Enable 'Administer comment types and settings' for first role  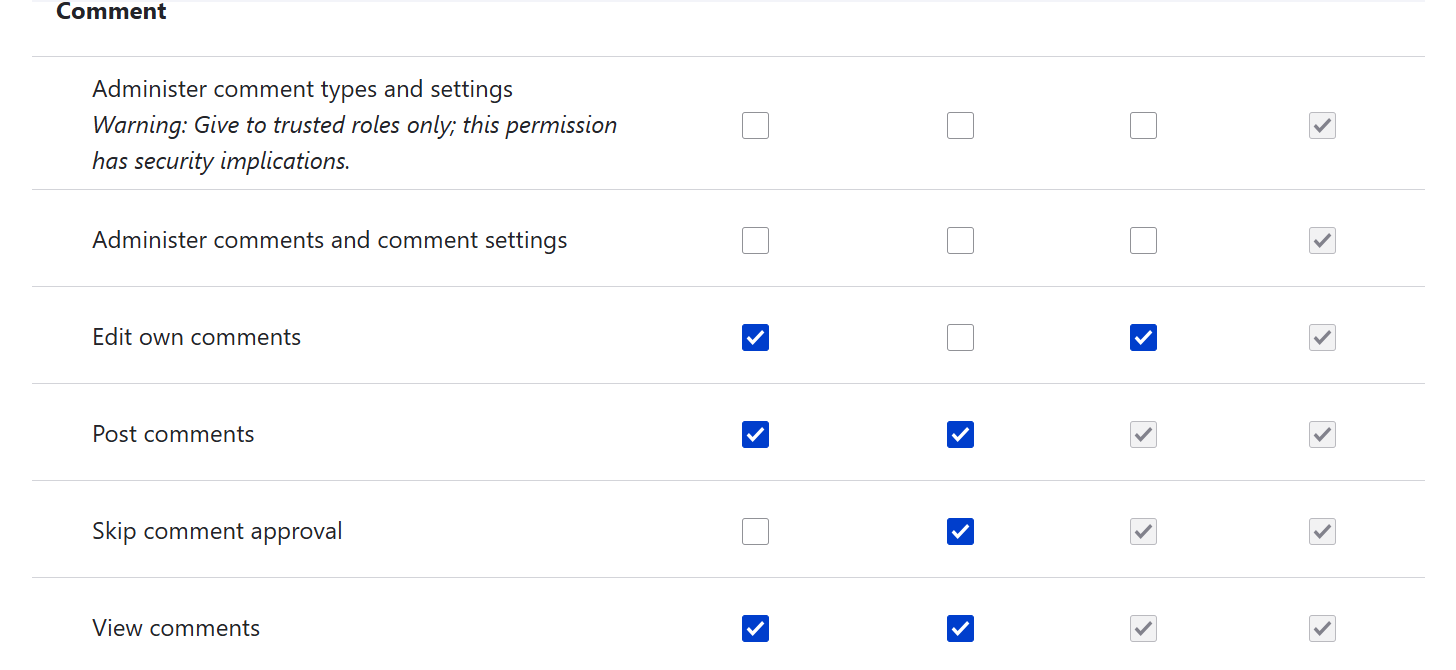pyautogui.click(x=755, y=125)
